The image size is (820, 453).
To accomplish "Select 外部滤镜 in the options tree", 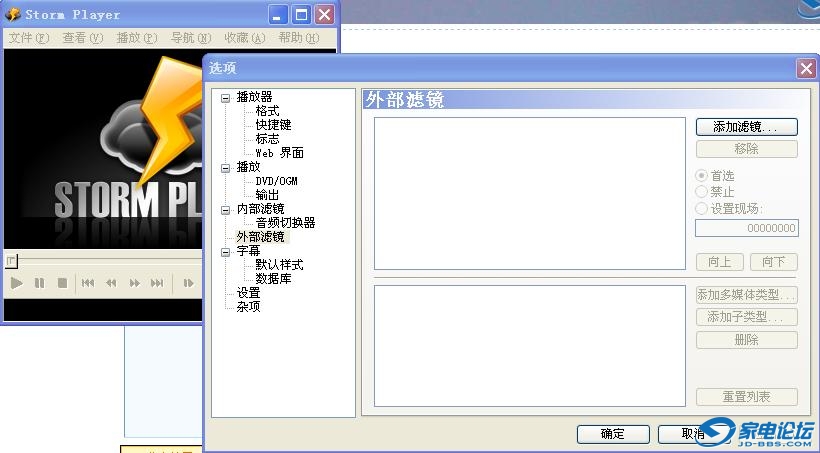I will (260, 237).
